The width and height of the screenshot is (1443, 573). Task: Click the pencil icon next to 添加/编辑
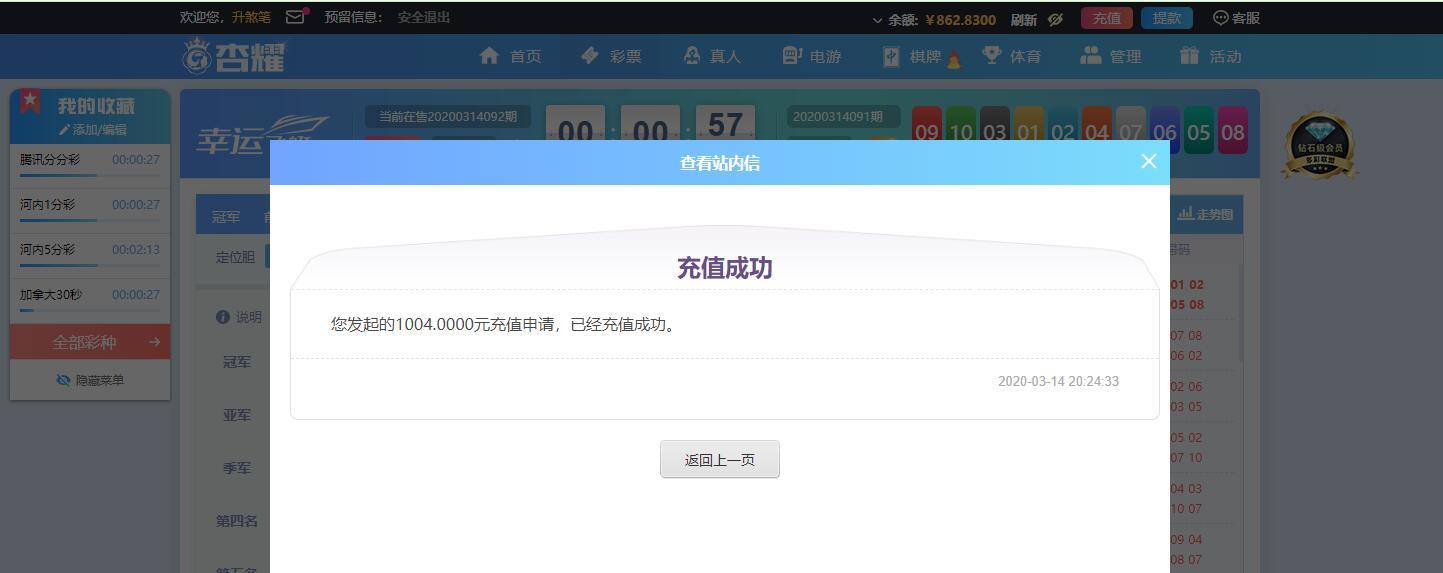coord(64,130)
